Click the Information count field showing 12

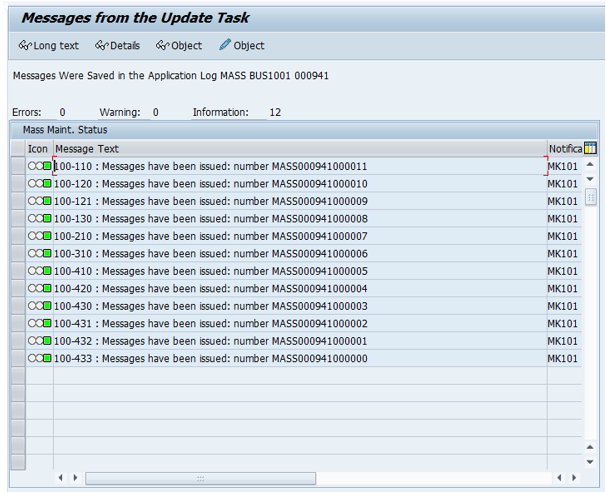coord(275,112)
